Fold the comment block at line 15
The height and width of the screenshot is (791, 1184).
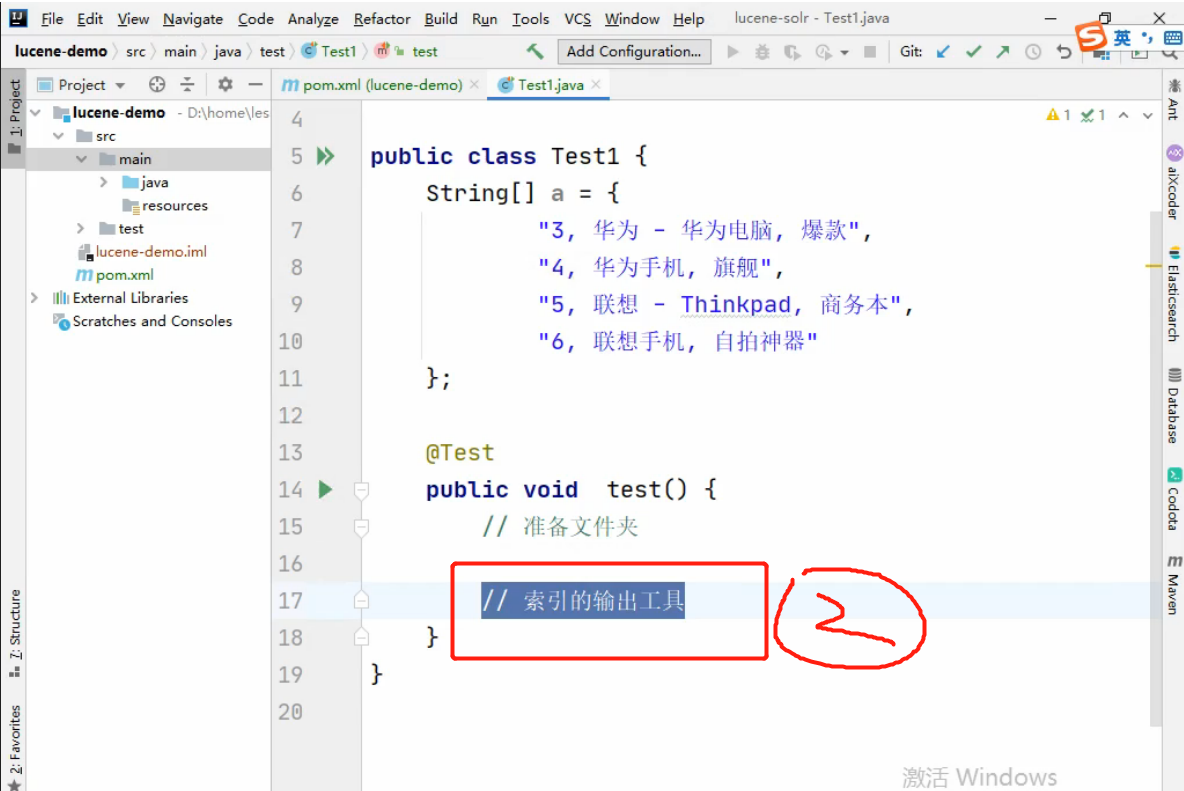[362, 527]
